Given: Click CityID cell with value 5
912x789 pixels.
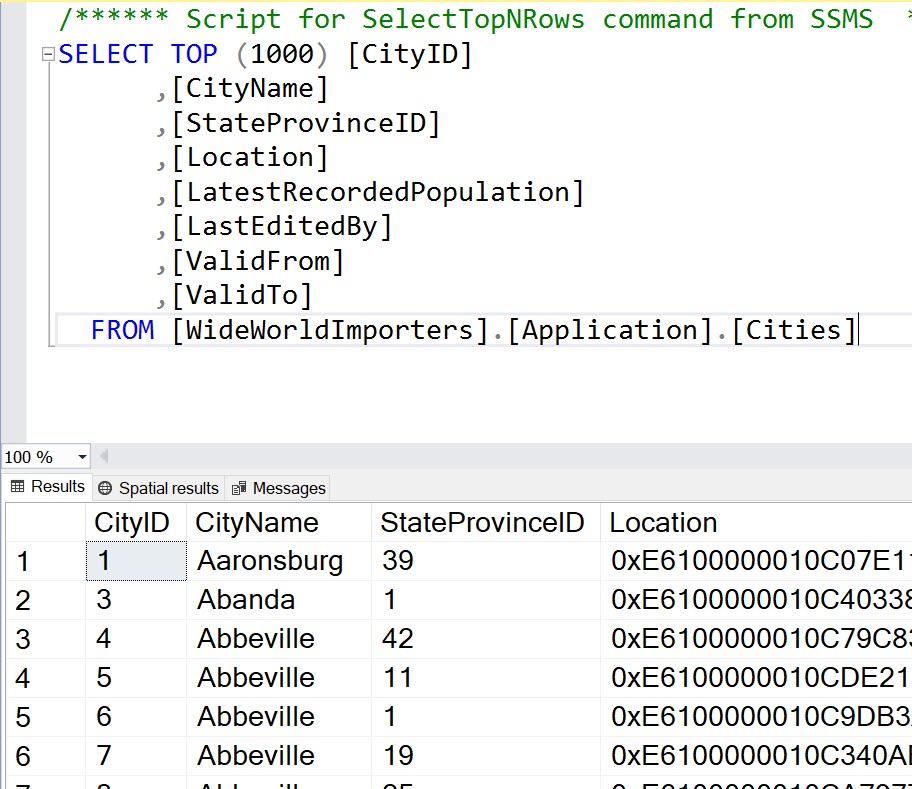Looking at the screenshot, I should click(x=136, y=678).
